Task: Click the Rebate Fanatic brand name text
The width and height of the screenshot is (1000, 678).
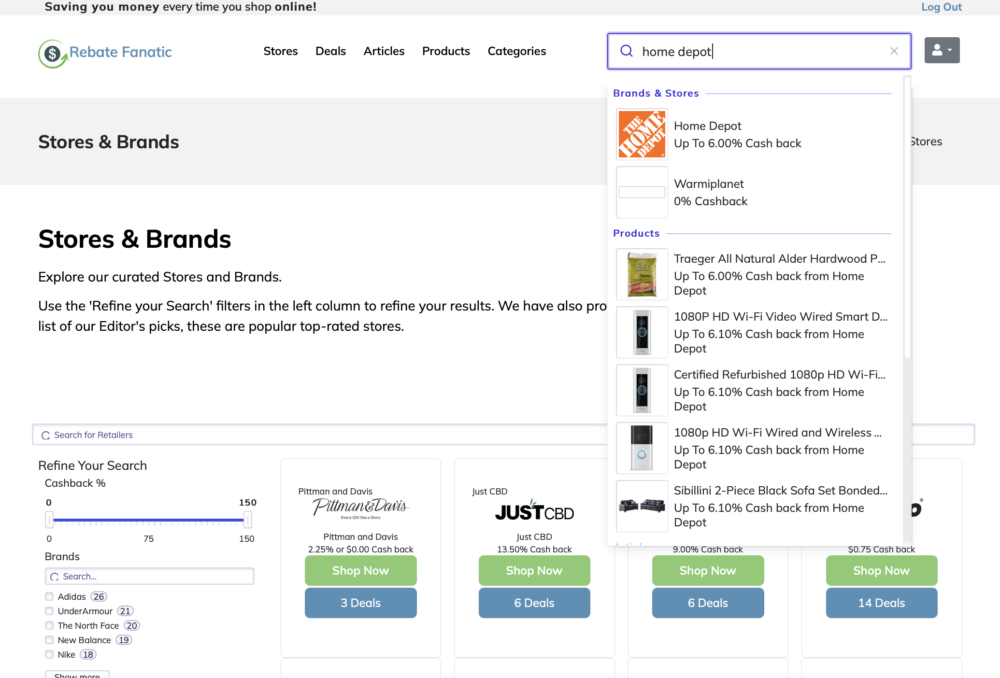Action: click(x=121, y=52)
